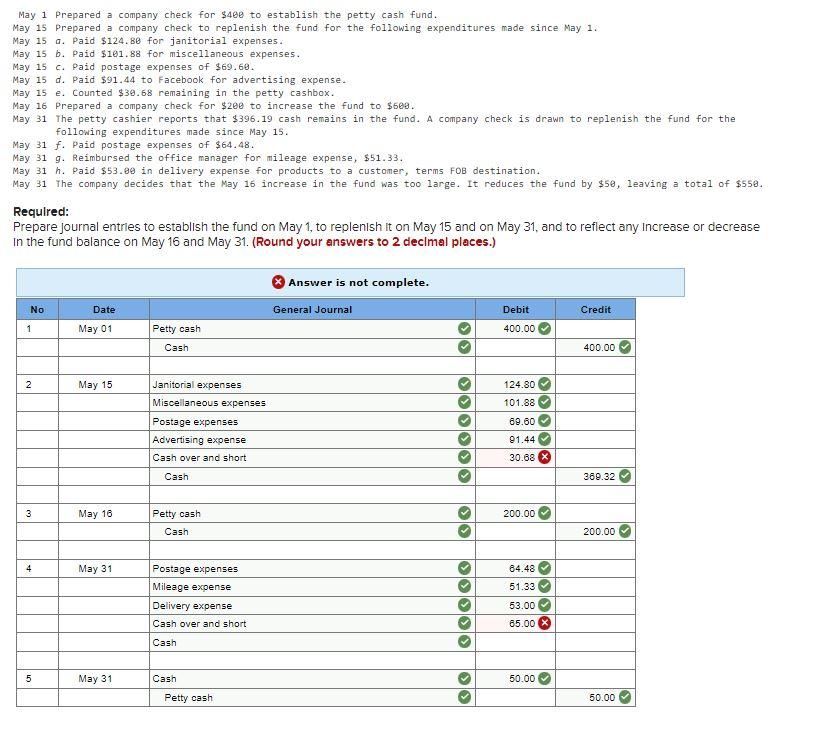Click the red X beside the 65.00 debit
This screenshot has width=840, height=731.
point(545,624)
